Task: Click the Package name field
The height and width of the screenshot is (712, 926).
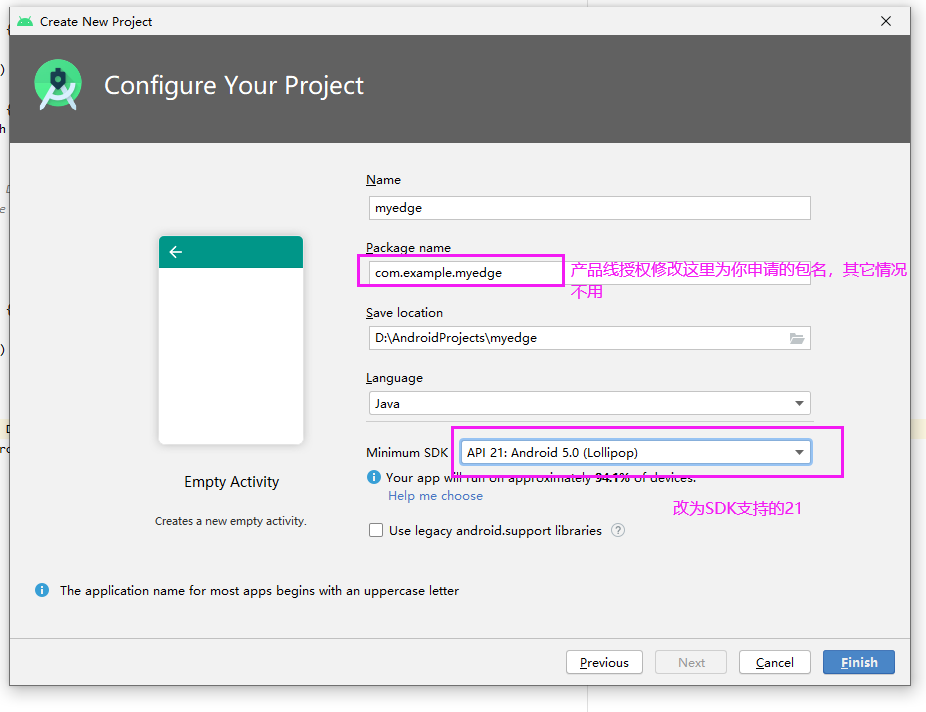Action: coord(589,273)
